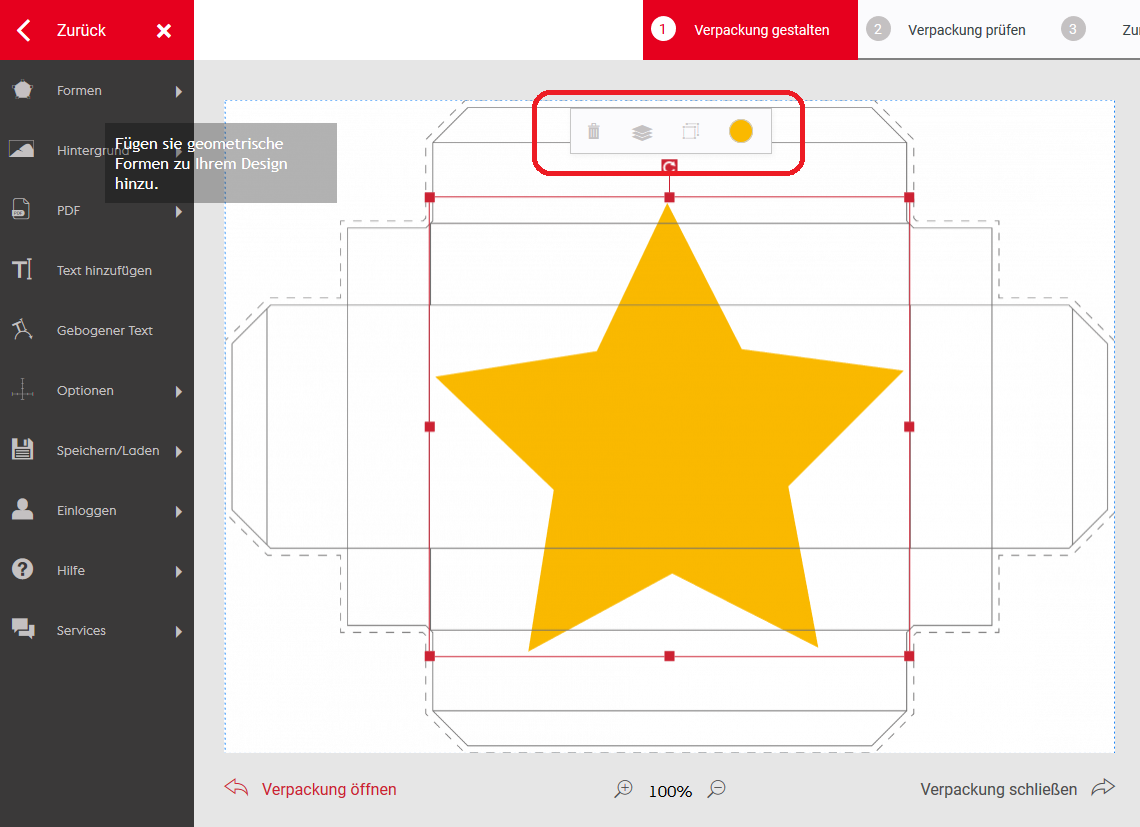Open the PDF menu item
The image size is (1140, 827).
tap(68, 211)
